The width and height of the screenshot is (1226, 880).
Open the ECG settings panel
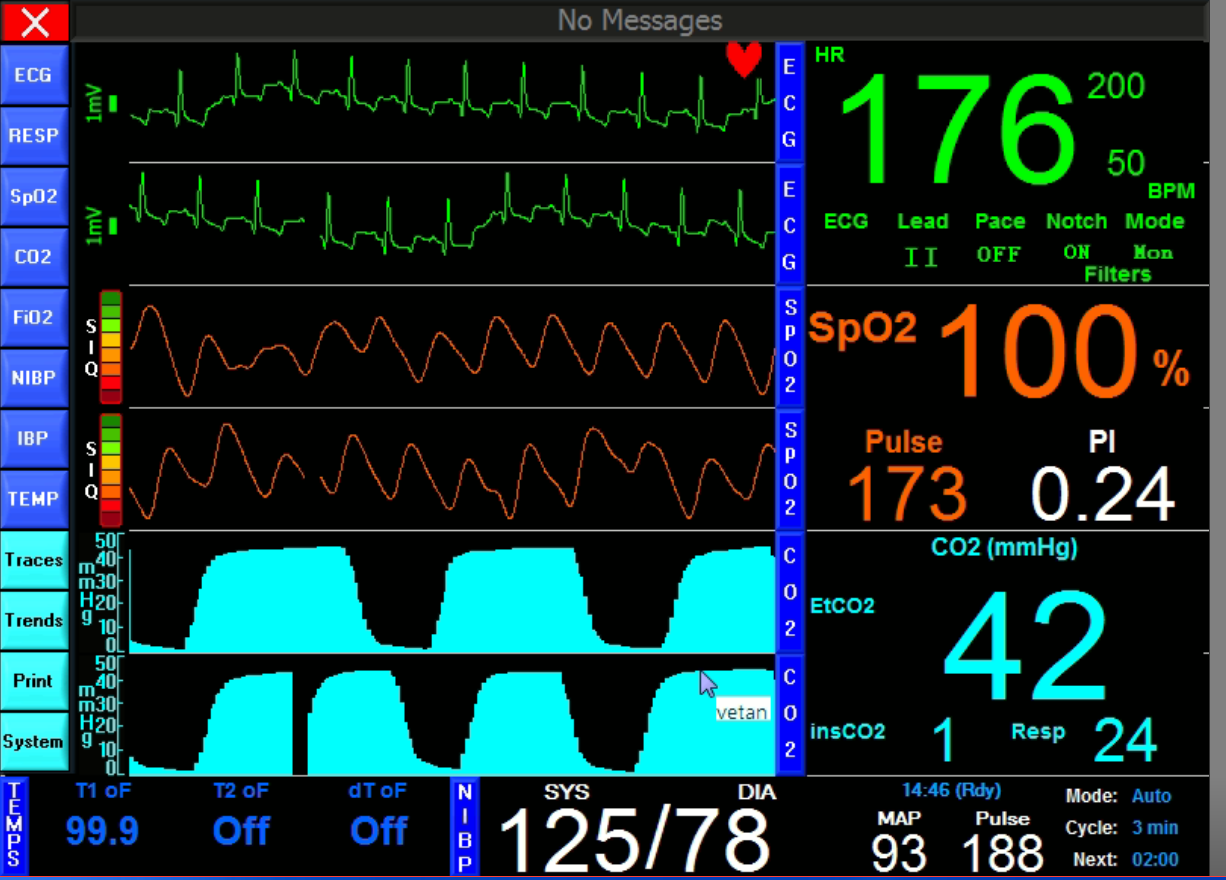34,75
